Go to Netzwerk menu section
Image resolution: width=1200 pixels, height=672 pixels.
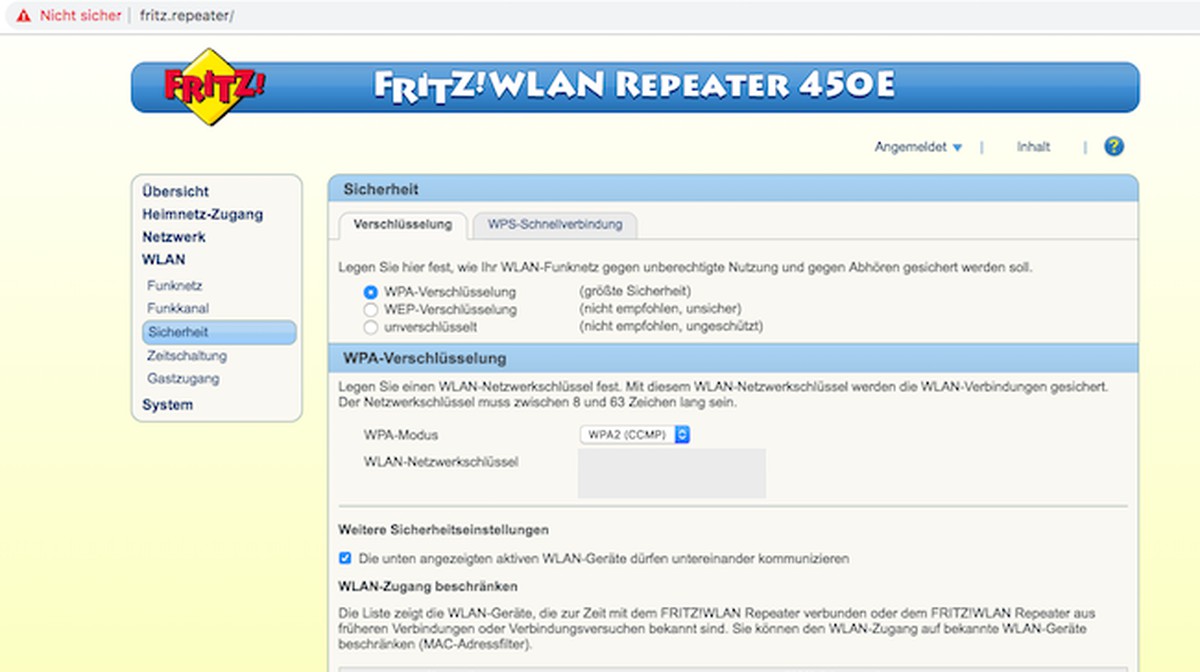pyautogui.click(x=174, y=237)
